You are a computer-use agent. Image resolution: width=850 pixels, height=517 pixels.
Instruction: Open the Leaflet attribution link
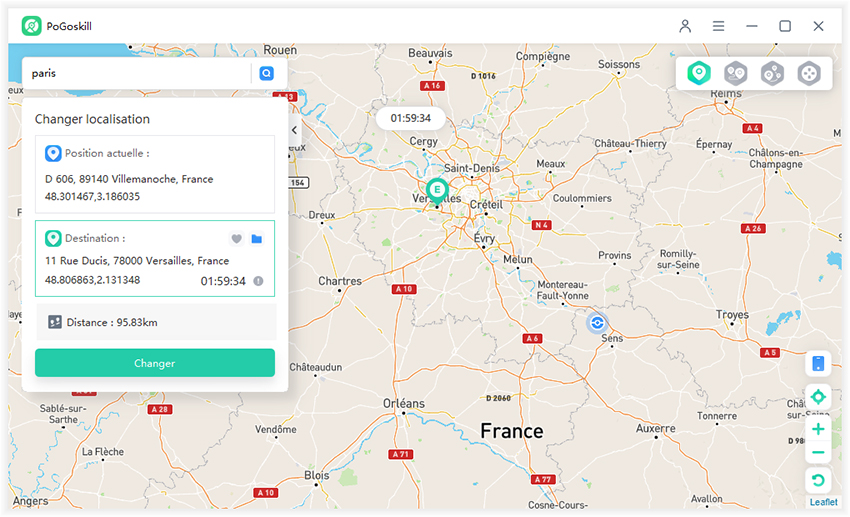pyautogui.click(x=823, y=502)
